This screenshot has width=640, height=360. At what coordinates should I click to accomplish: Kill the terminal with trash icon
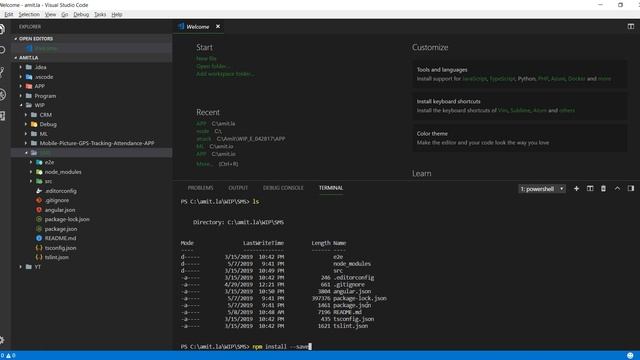point(603,189)
